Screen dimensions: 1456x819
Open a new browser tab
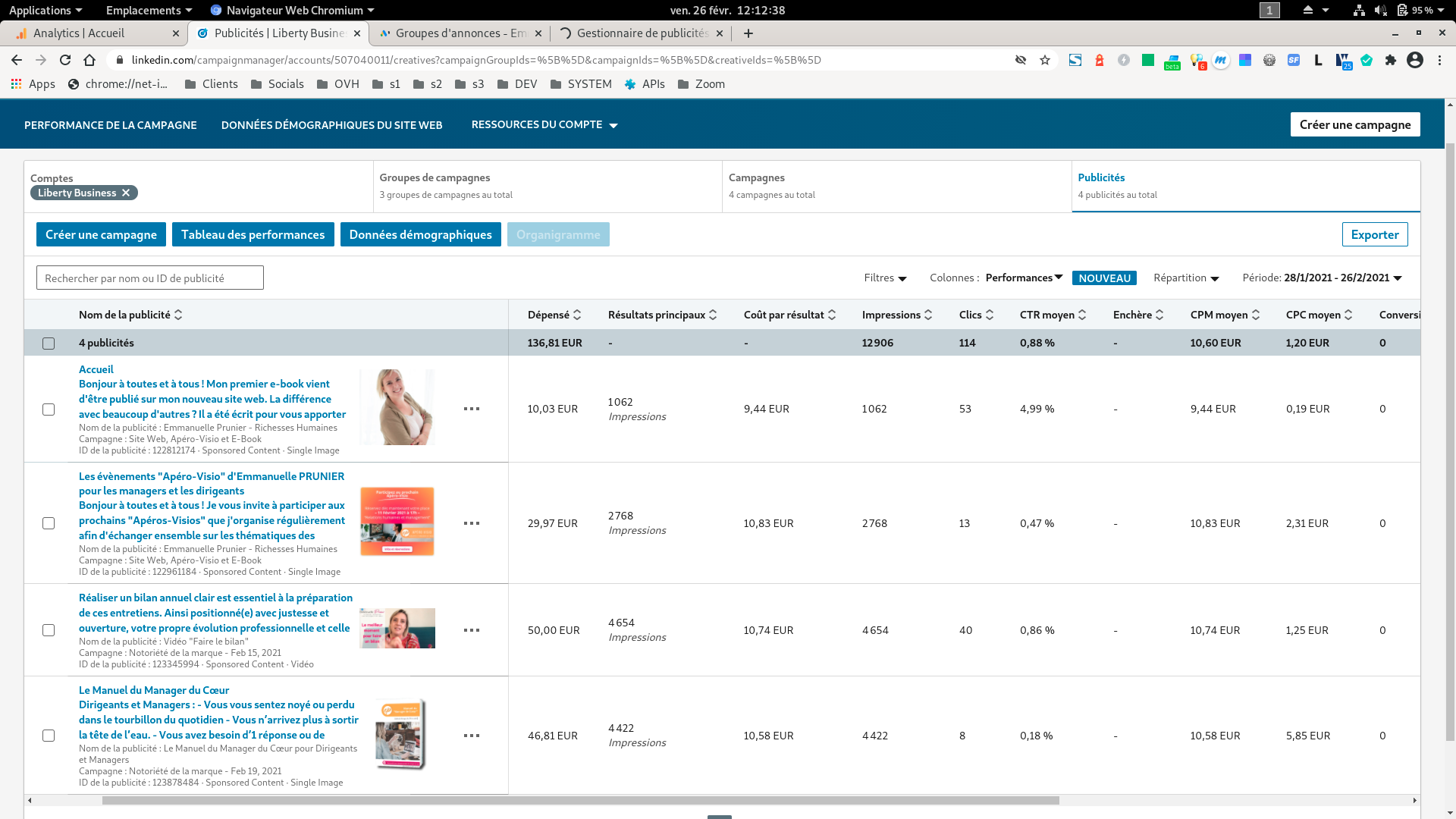pyautogui.click(x=748, y=33)
